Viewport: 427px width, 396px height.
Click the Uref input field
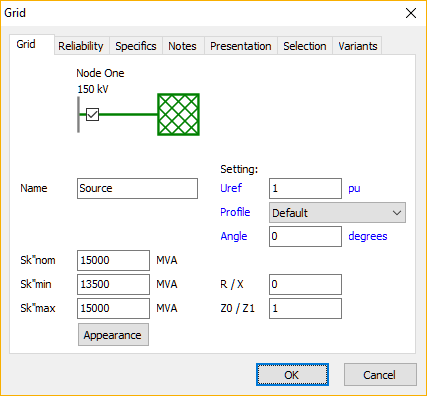click(x=305, y=188)
